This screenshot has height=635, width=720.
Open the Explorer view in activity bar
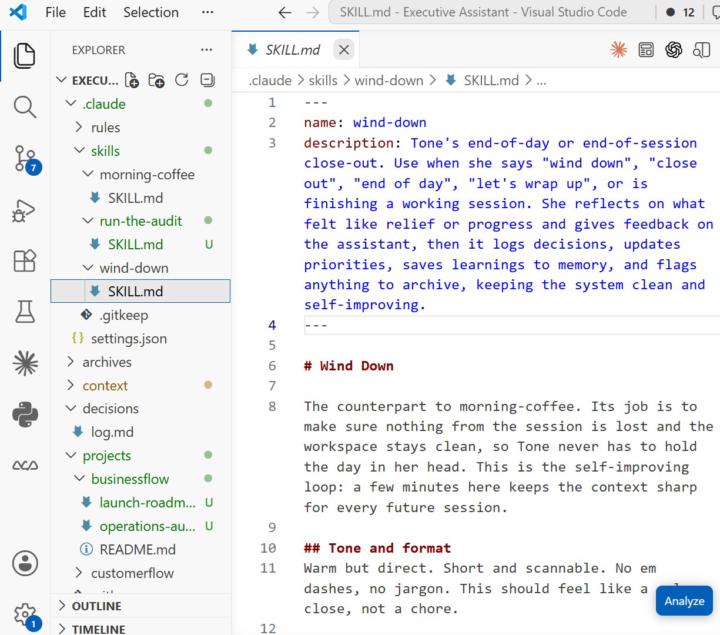[x=24, y=56]
